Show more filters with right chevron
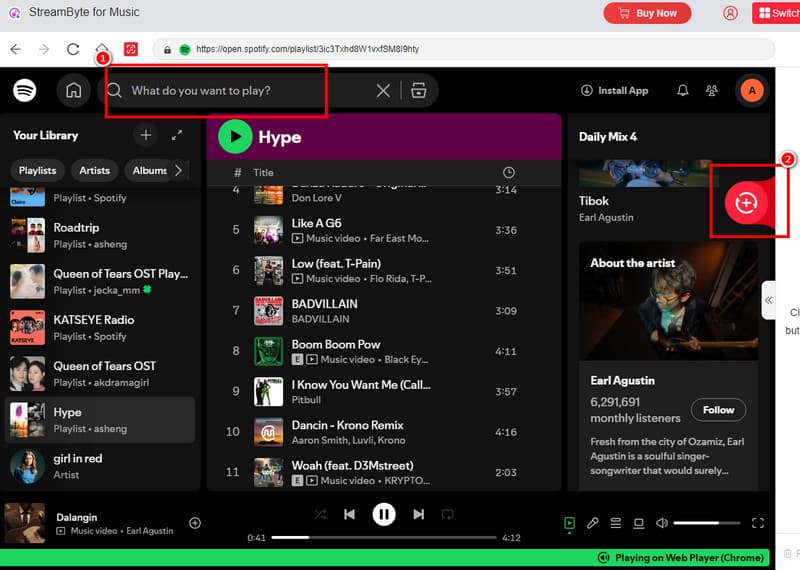This screenshot has height=570, width=800. pyautogui.click(x=179, y=170)
